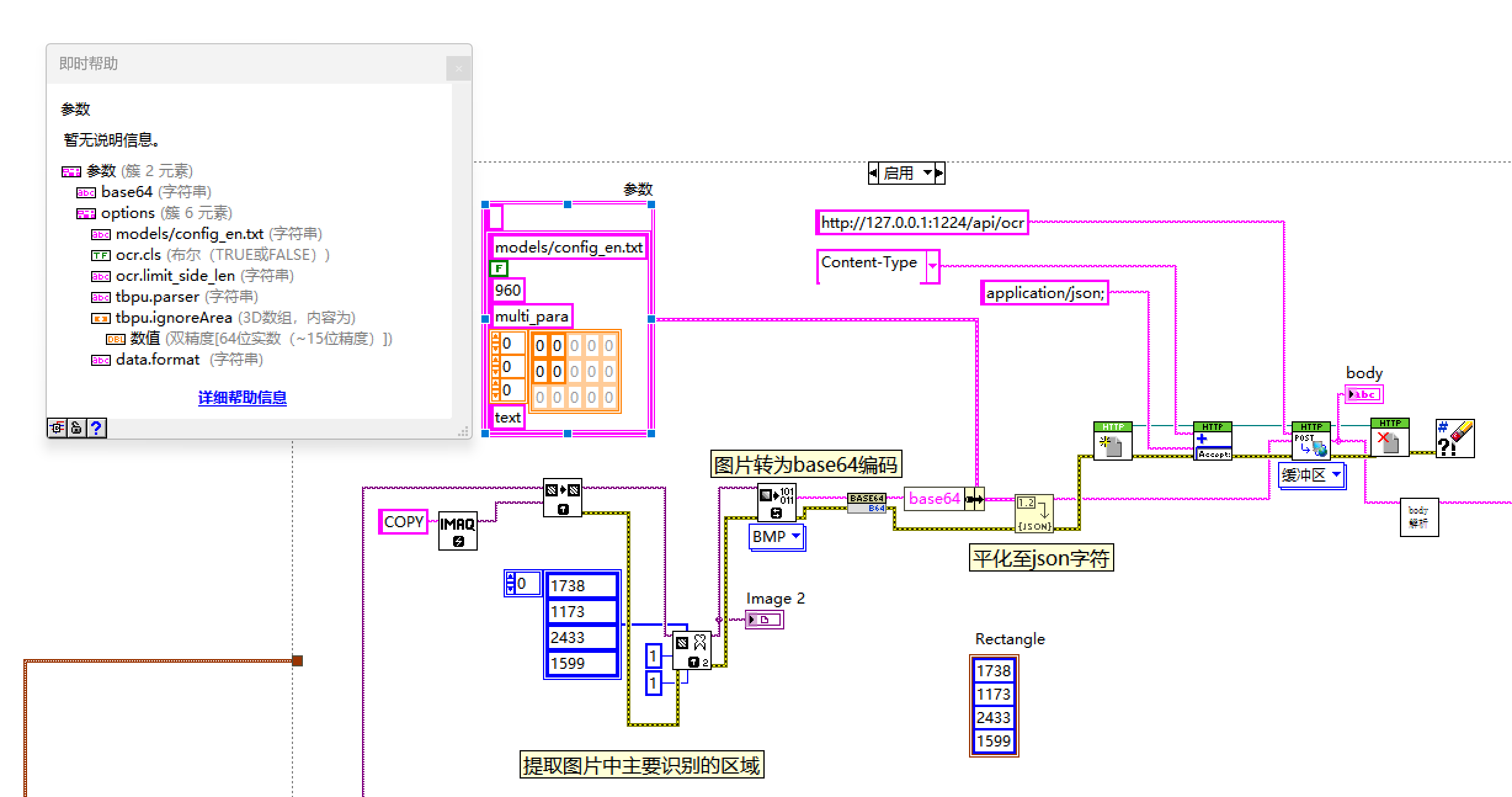This screenshot has height=797, width=1512.
Task: Toggle the context help lock button
Action: (x=76, y=427)
